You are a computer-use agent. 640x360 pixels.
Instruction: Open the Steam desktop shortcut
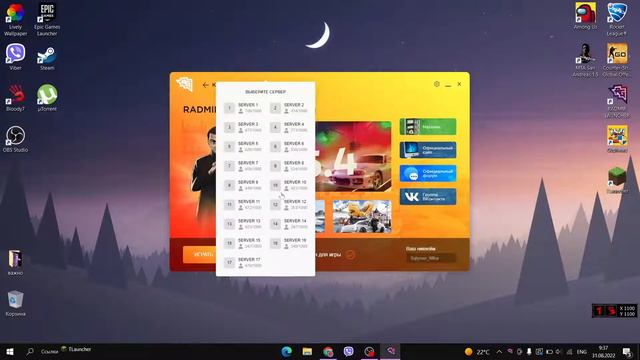47,58
